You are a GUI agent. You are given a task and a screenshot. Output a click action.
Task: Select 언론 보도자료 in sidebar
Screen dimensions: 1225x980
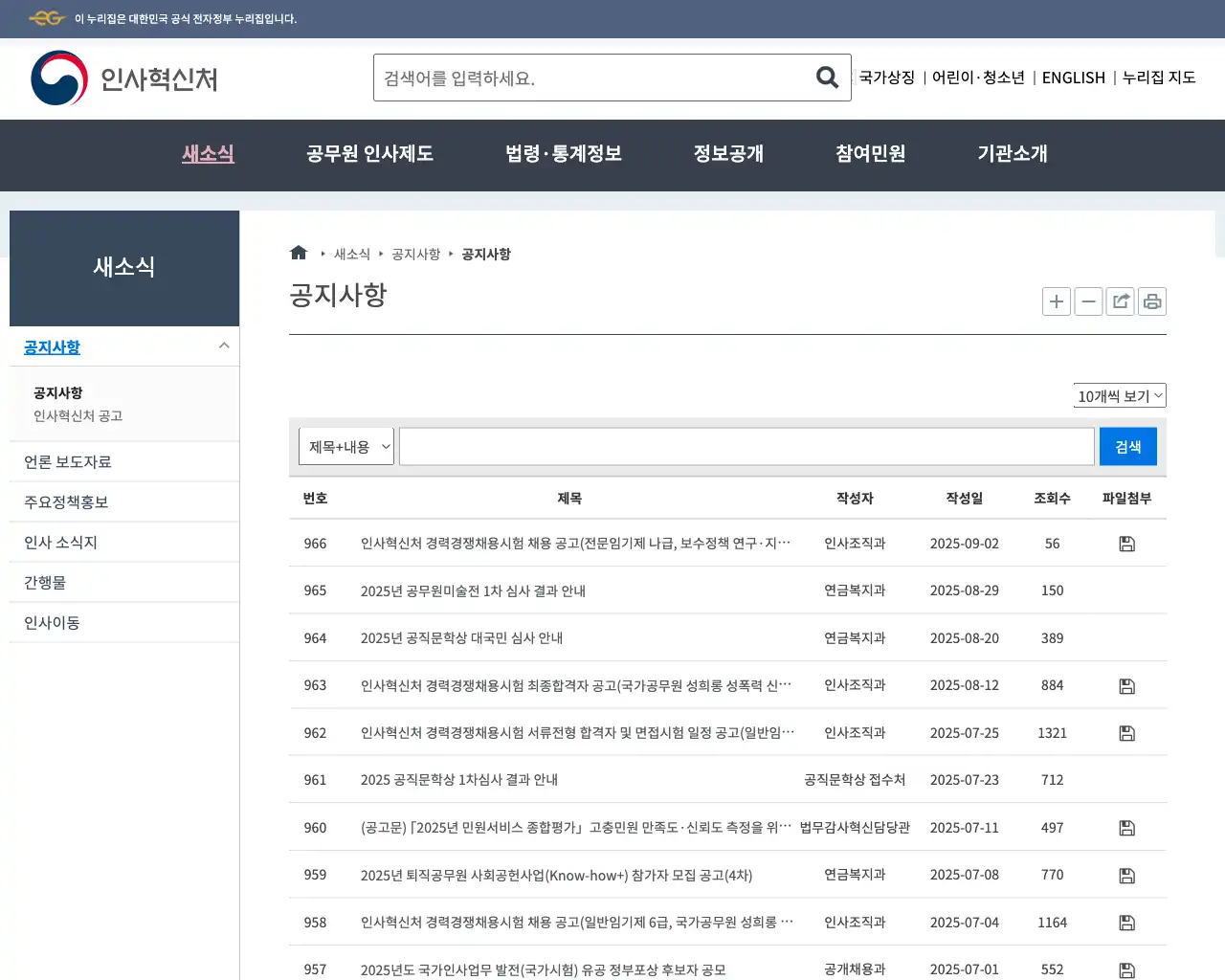tap(124, 461)
